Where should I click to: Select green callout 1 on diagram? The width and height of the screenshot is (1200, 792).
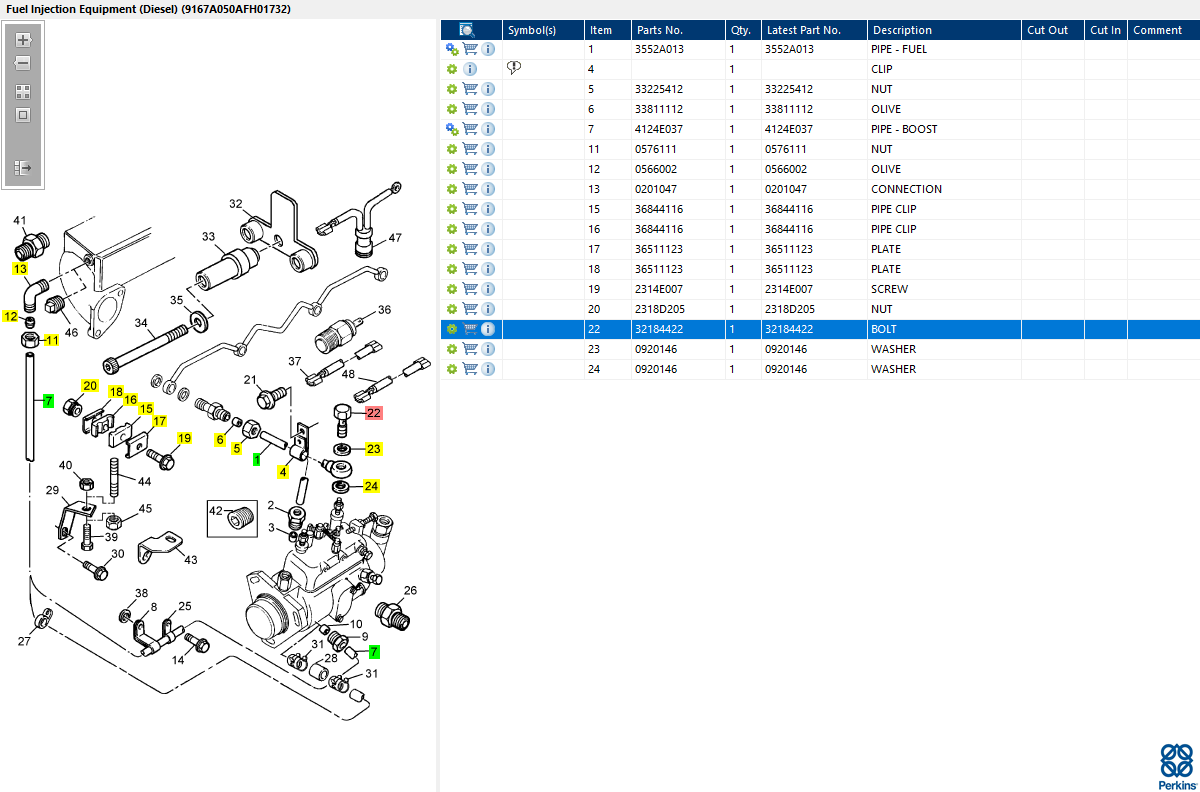point(257,460)
